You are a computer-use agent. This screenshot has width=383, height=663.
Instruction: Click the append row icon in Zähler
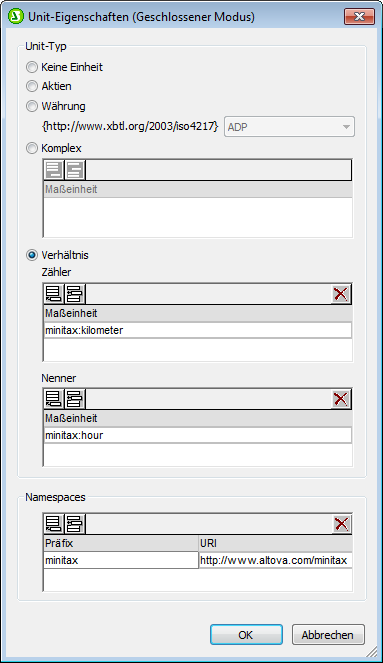[54, 294]
